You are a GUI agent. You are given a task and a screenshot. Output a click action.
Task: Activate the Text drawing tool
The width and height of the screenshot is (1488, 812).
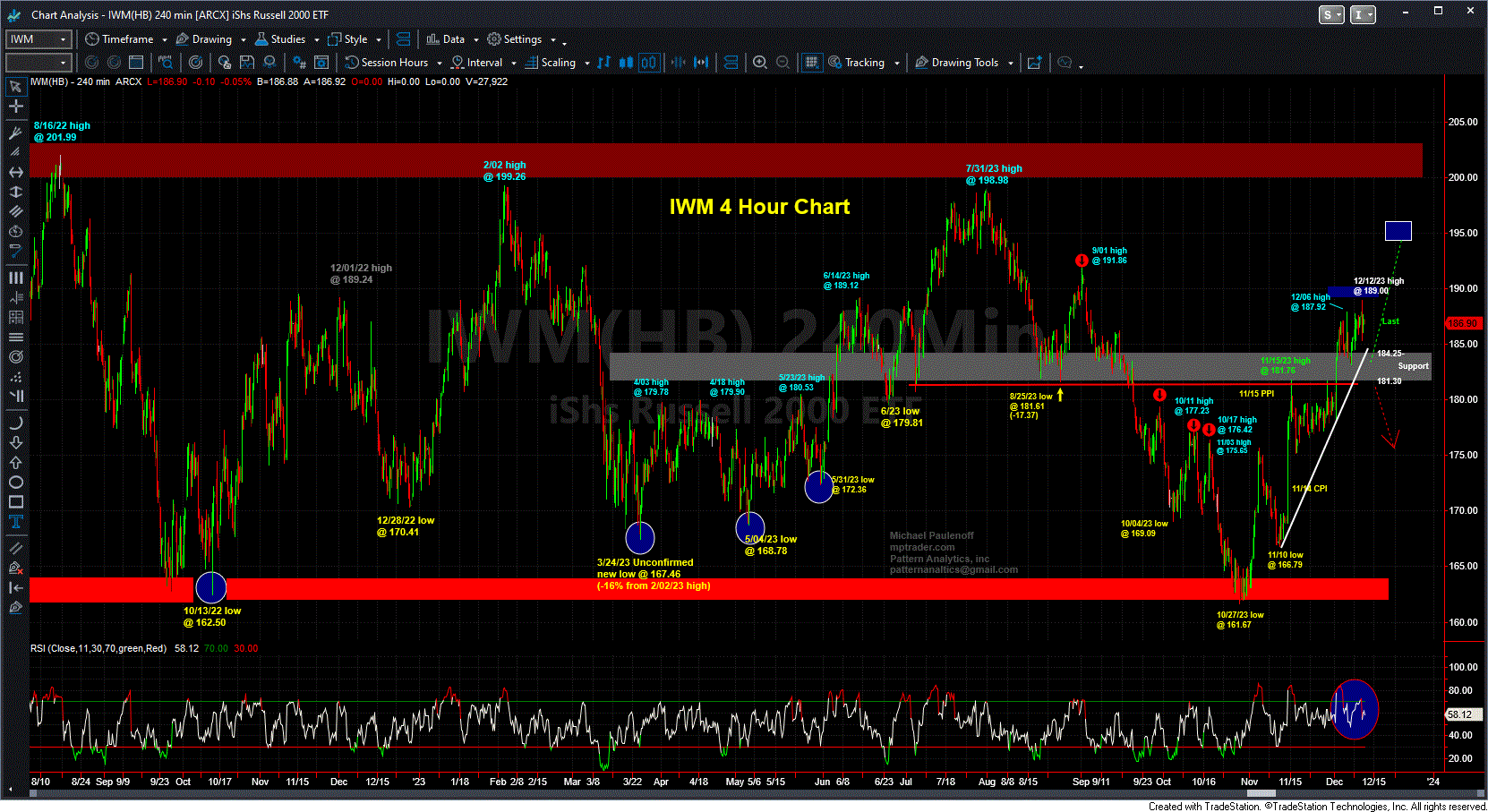[x=15, y=521]
